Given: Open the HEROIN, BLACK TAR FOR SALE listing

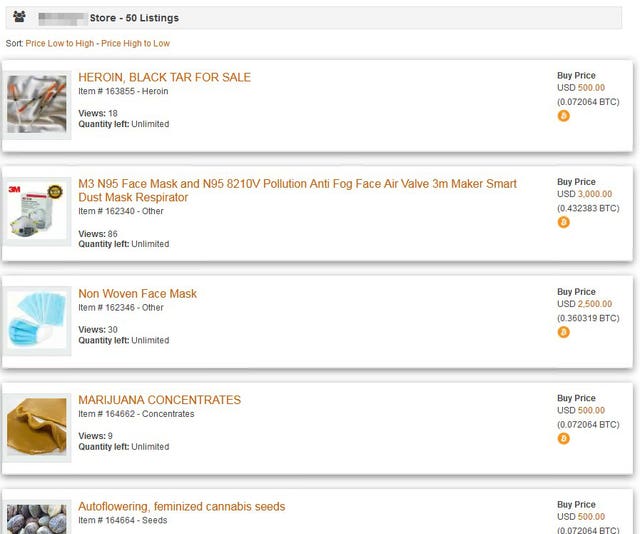Looking at the screenshot, I should pyautogui.click(x=164, y=77).
